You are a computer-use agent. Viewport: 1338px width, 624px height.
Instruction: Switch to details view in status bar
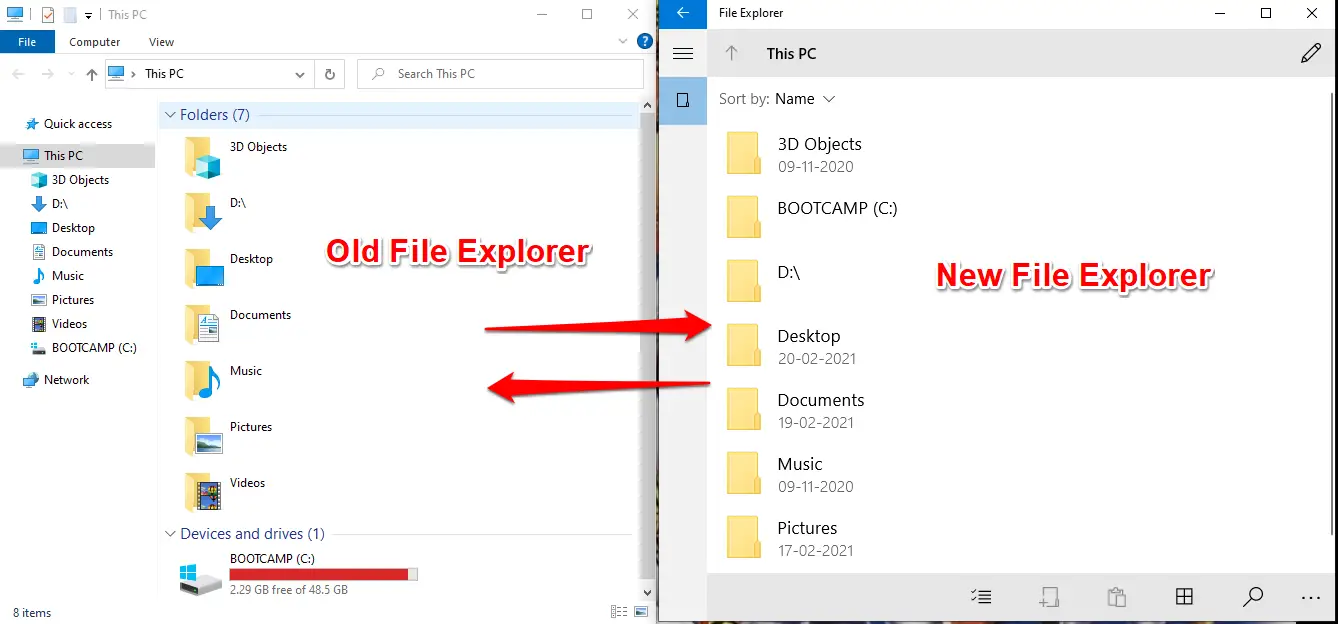tap(618, 612)
